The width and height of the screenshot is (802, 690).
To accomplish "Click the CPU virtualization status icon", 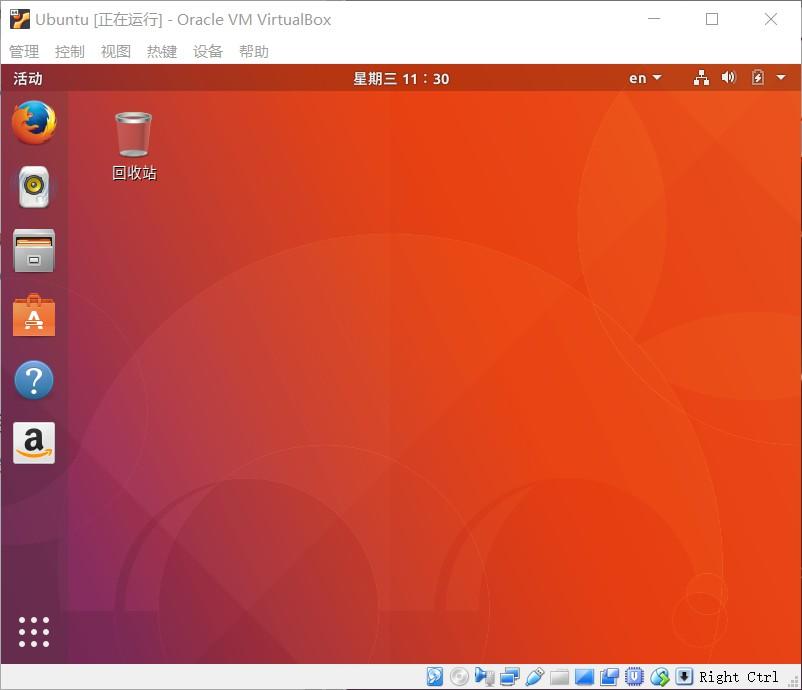I will (634, 677).
